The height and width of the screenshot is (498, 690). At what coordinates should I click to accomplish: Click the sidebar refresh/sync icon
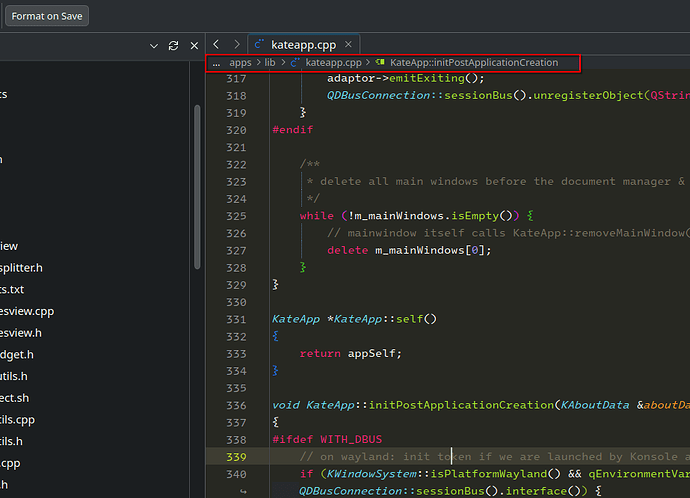tap(173, 46)
